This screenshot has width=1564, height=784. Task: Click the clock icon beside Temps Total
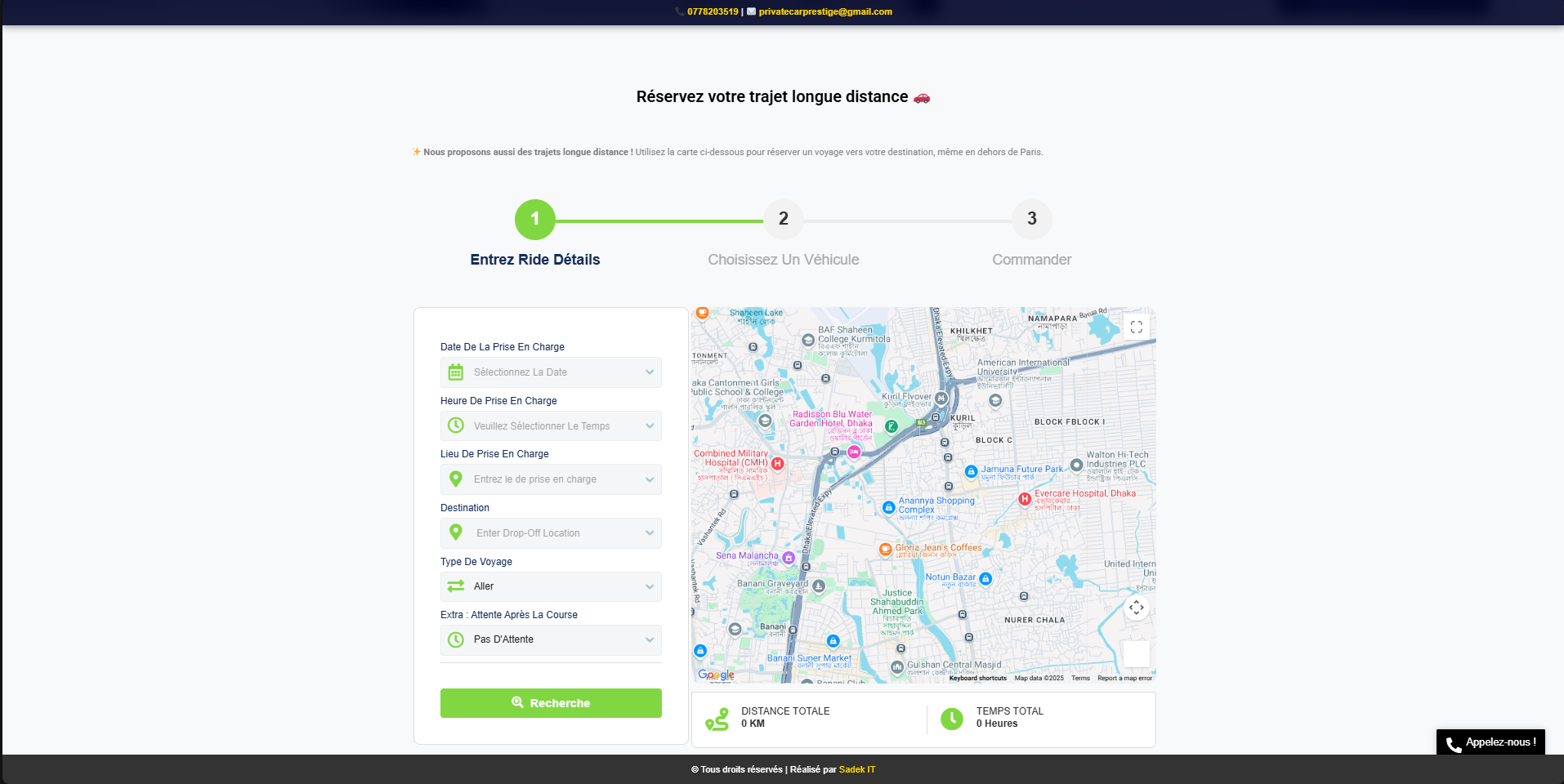952,719
